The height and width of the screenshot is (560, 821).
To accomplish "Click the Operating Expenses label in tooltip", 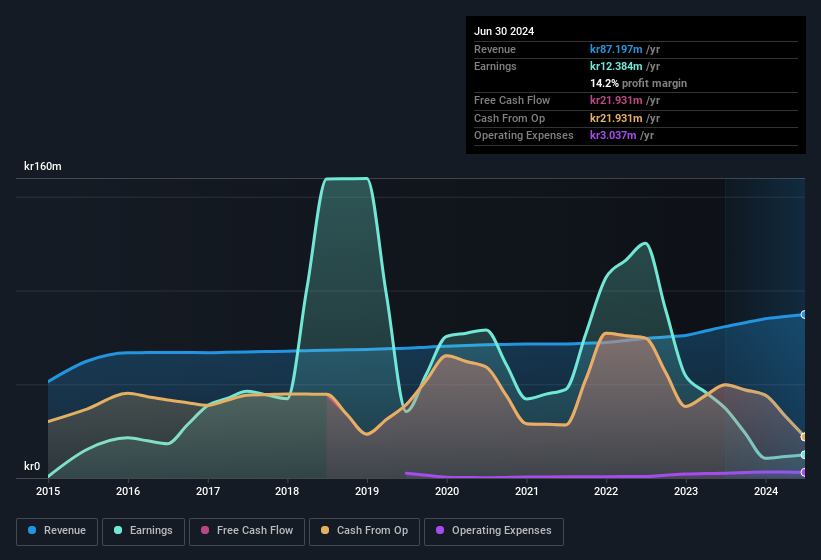I will coord(524,135).
